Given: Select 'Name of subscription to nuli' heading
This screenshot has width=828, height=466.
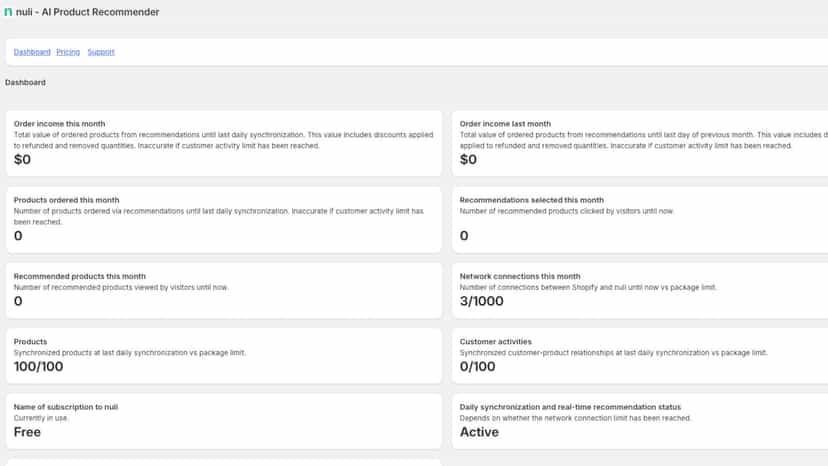Looking at the screenshot, I should (x=66, y=407).
